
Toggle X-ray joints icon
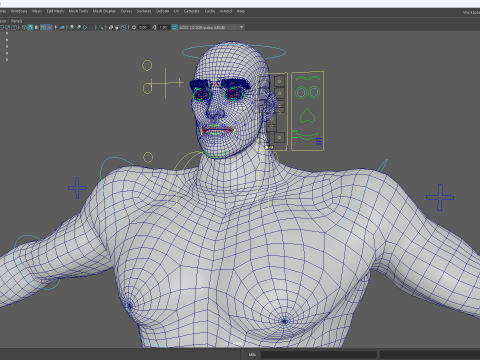(123, 27)
